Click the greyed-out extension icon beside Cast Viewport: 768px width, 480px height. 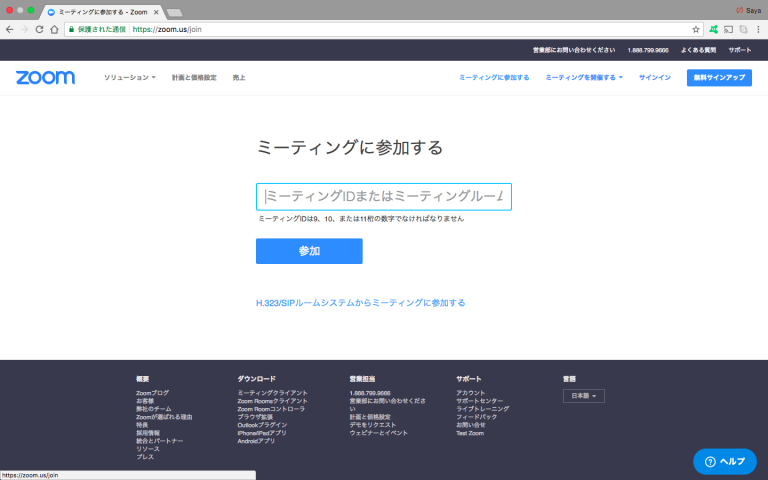(744, 29)
